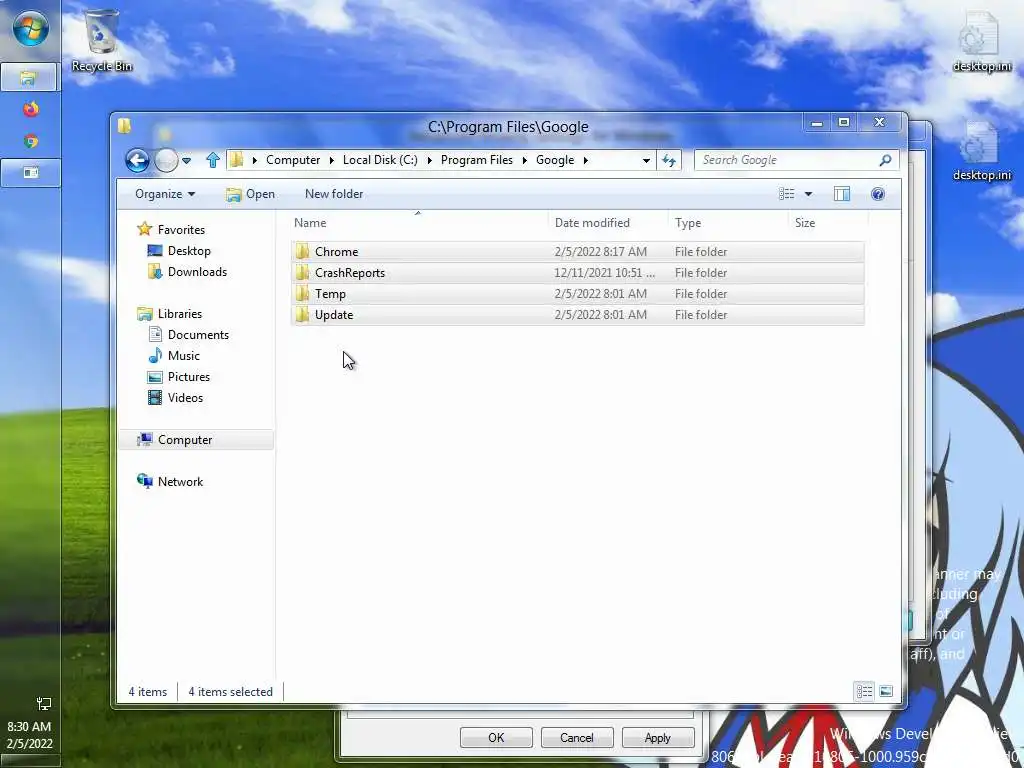Open the Windows Start orb
Image resolution: width=1024 pixels, height=768 pixels.
(30, 29)
